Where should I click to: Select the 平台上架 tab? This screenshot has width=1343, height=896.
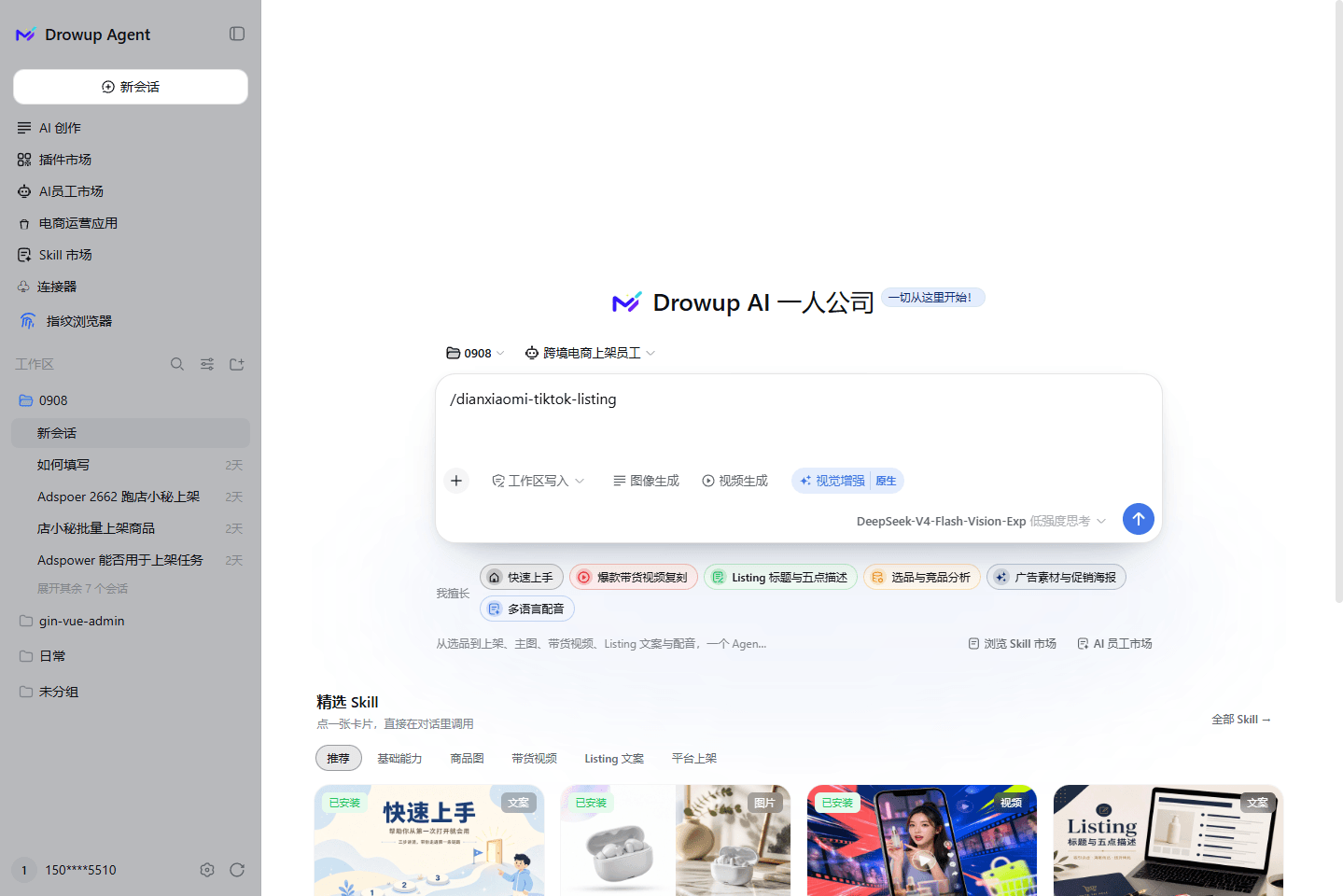click(694, 759)
